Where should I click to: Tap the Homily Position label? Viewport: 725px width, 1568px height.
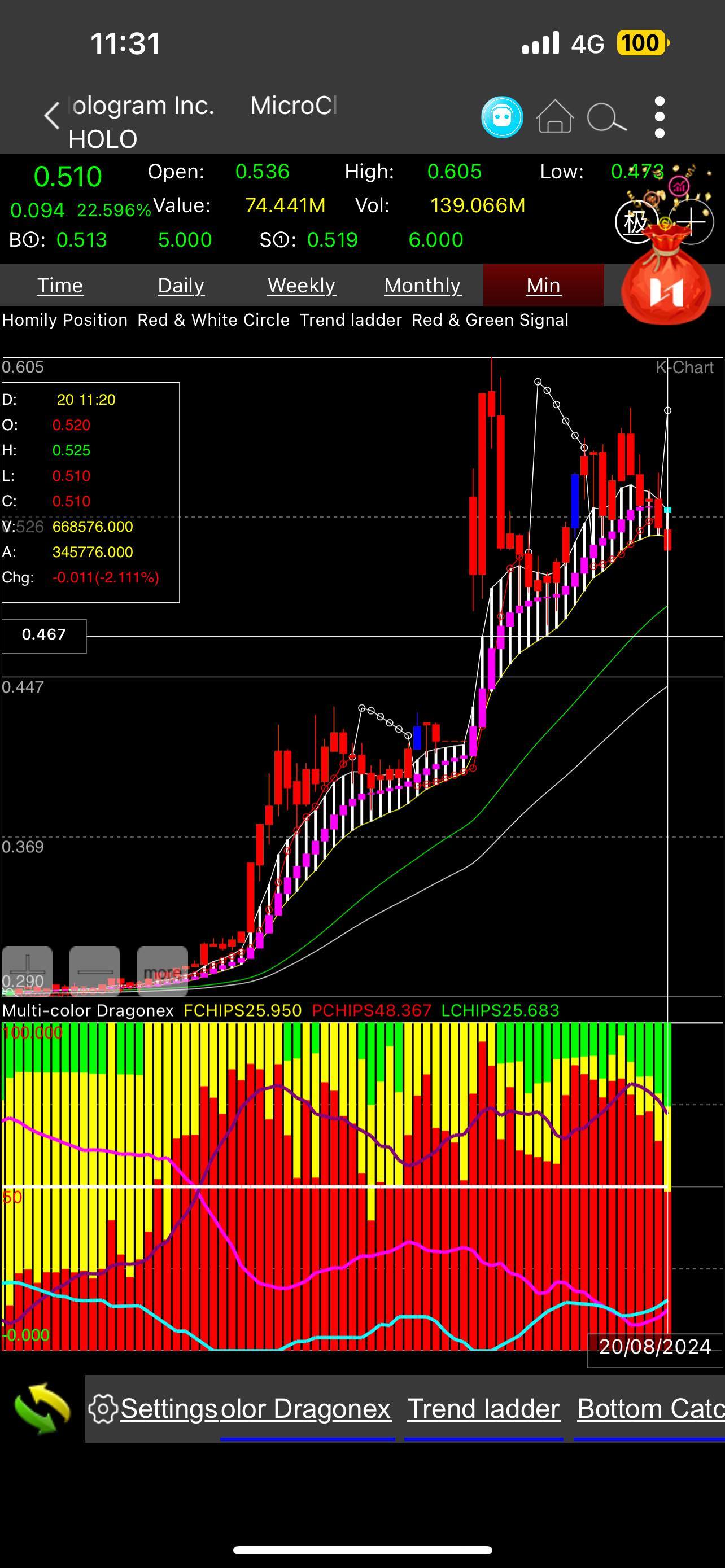point(64,320)
